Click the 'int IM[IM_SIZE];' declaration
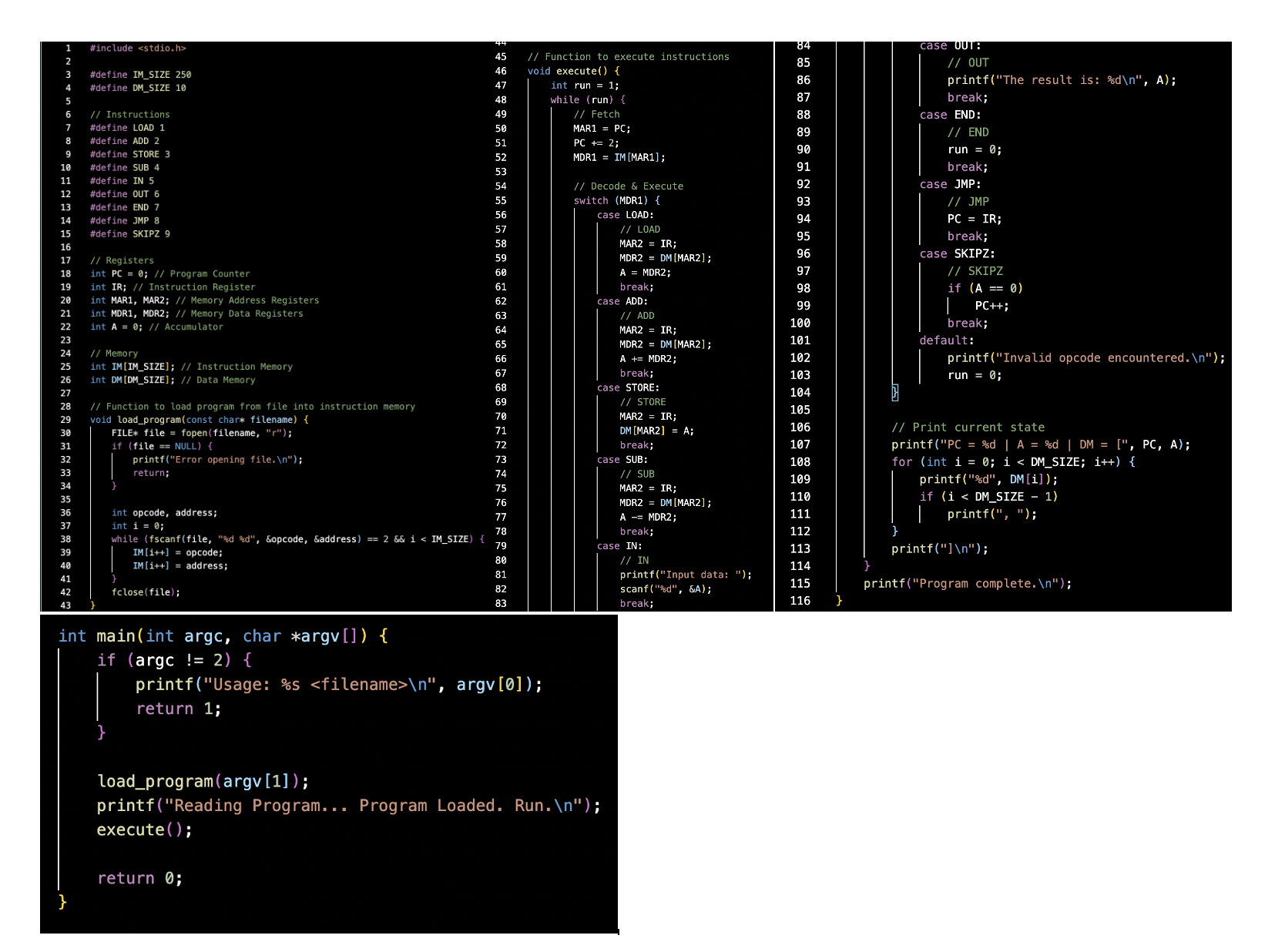Screen dimensions: 1285x952 pos(133,367)
